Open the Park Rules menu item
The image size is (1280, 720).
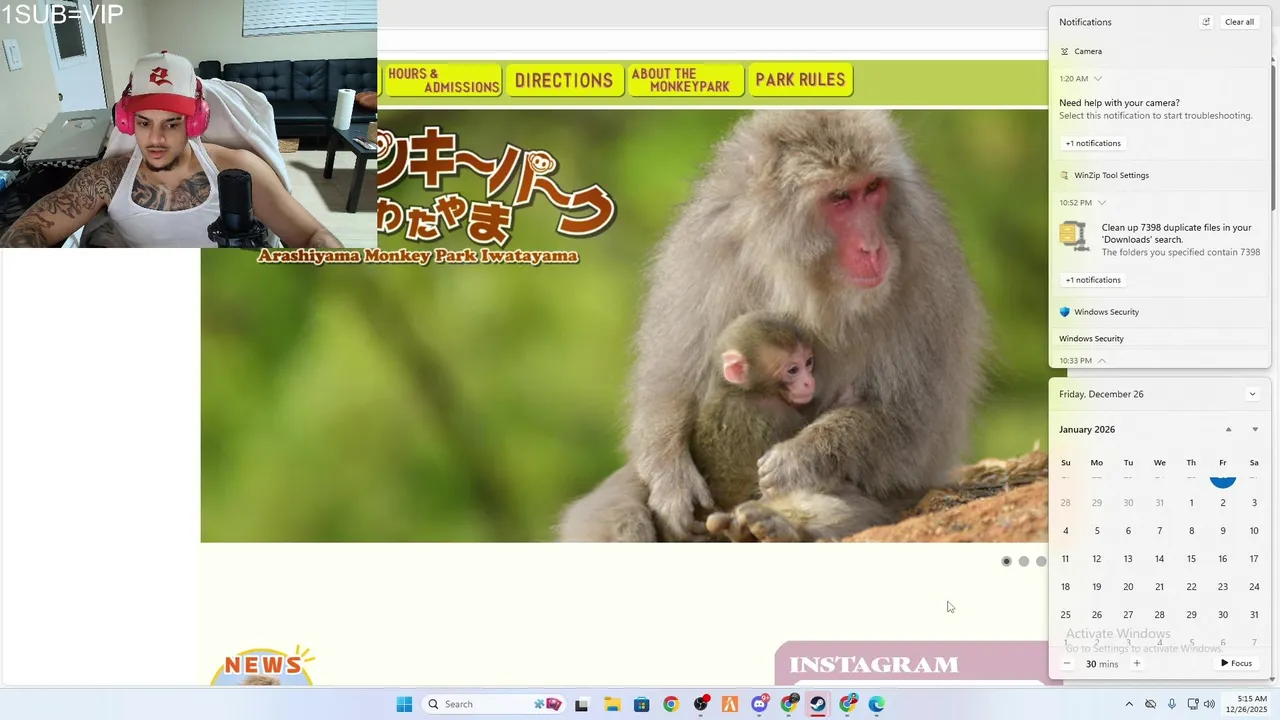[x=800, y=80]
